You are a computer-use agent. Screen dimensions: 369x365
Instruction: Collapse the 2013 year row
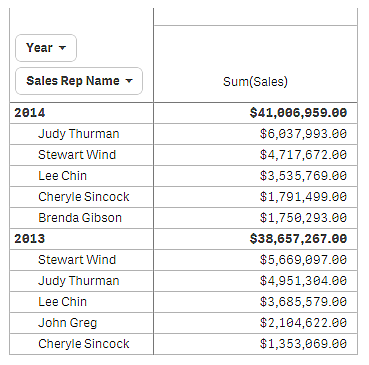(x=30, y=239)
